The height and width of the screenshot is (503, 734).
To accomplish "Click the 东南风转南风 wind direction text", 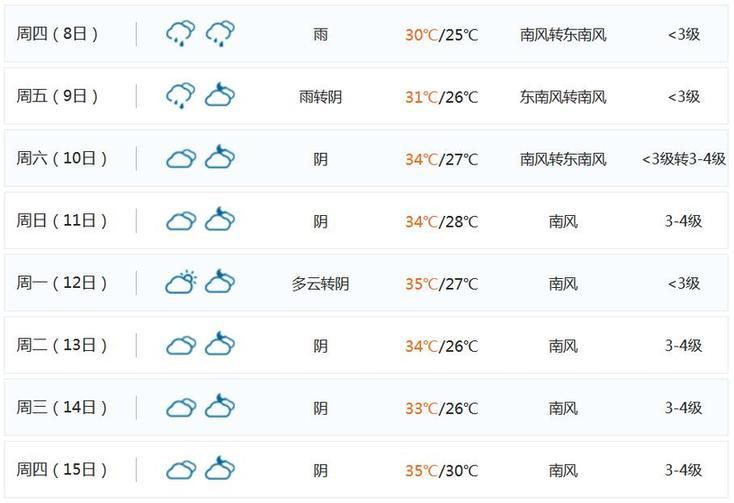I will pyautogui.click(x=563, y=97).
